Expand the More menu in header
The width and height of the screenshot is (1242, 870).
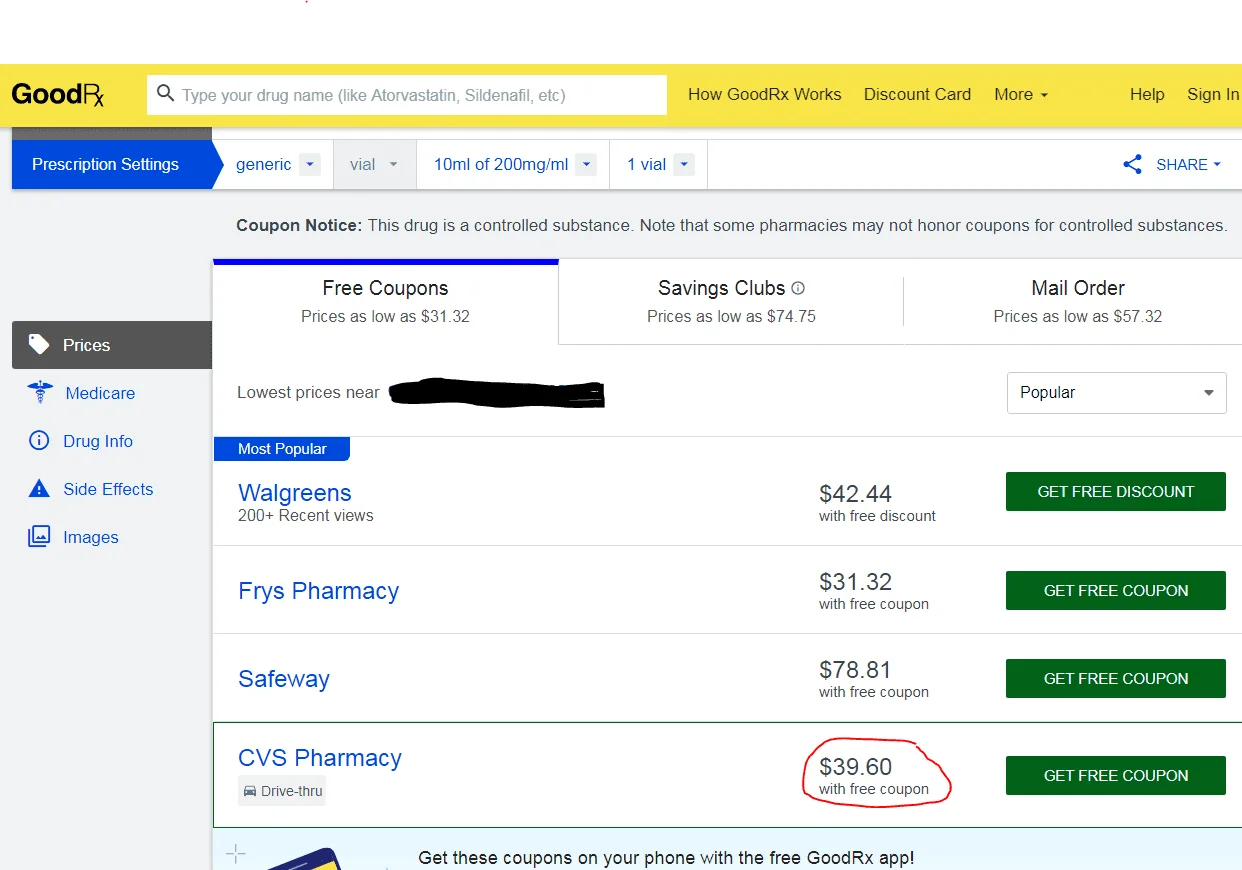1021,95
